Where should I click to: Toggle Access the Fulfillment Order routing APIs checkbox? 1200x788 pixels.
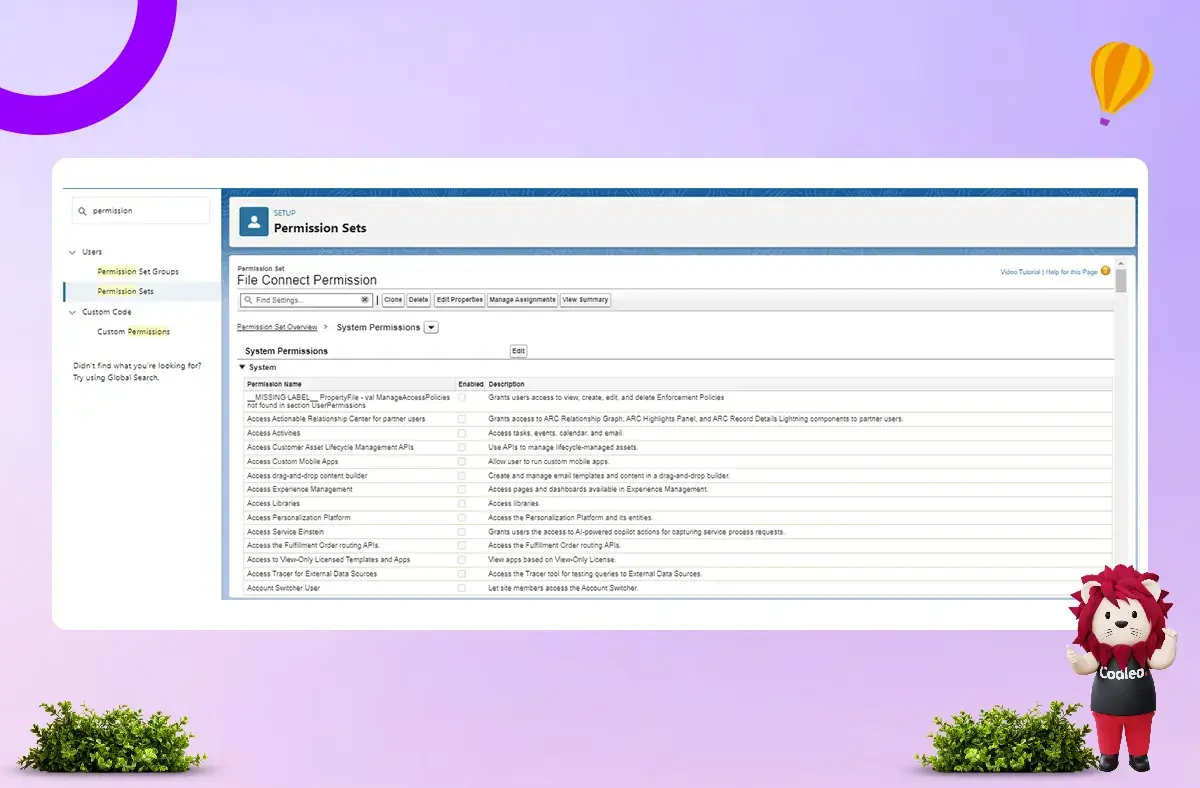461,546
